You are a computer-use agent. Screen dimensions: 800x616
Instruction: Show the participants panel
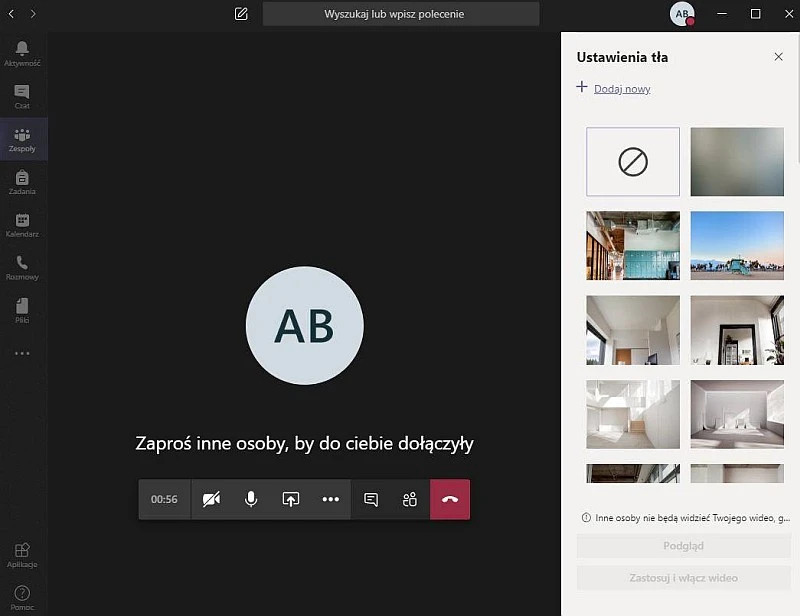click(410, 499)
